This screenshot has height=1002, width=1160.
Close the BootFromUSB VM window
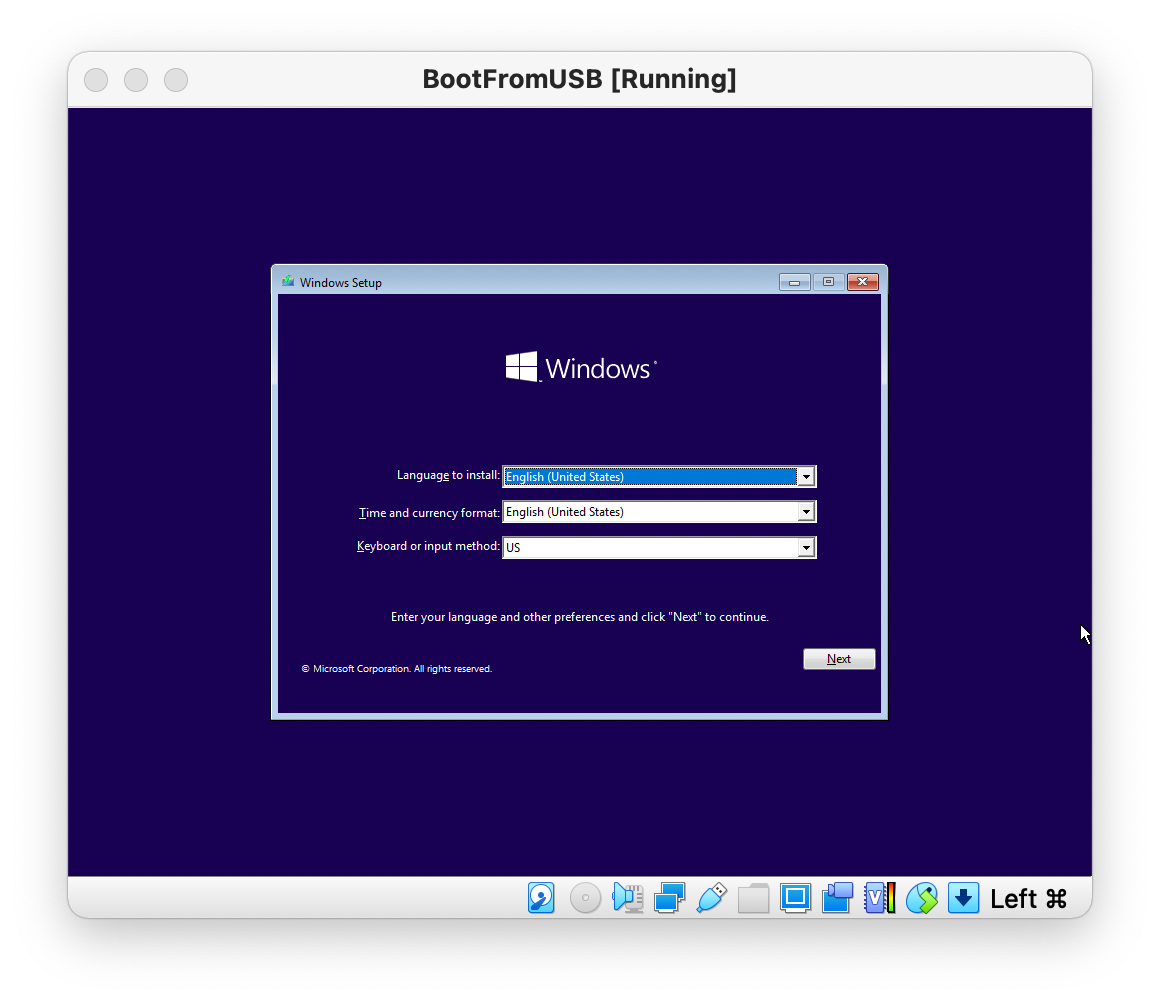[96, 80]
